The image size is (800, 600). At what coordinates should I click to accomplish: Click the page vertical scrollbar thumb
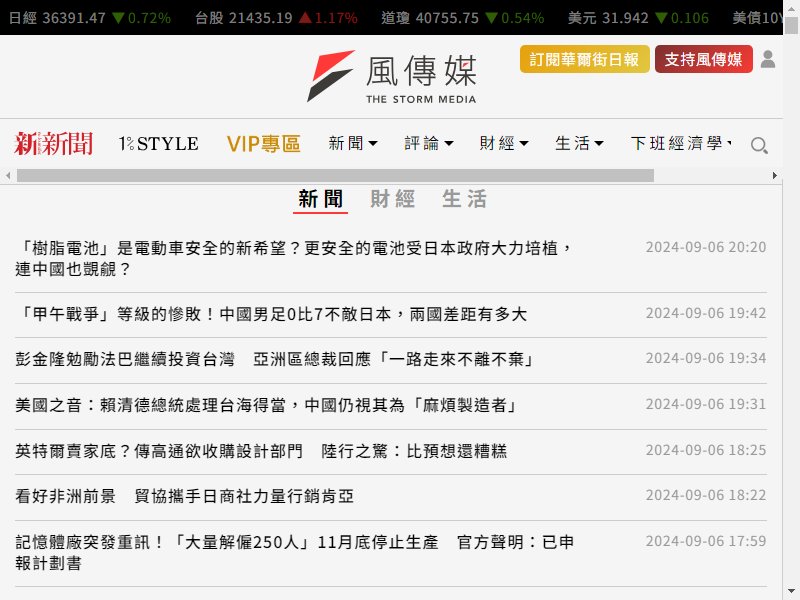coord(791,26)
